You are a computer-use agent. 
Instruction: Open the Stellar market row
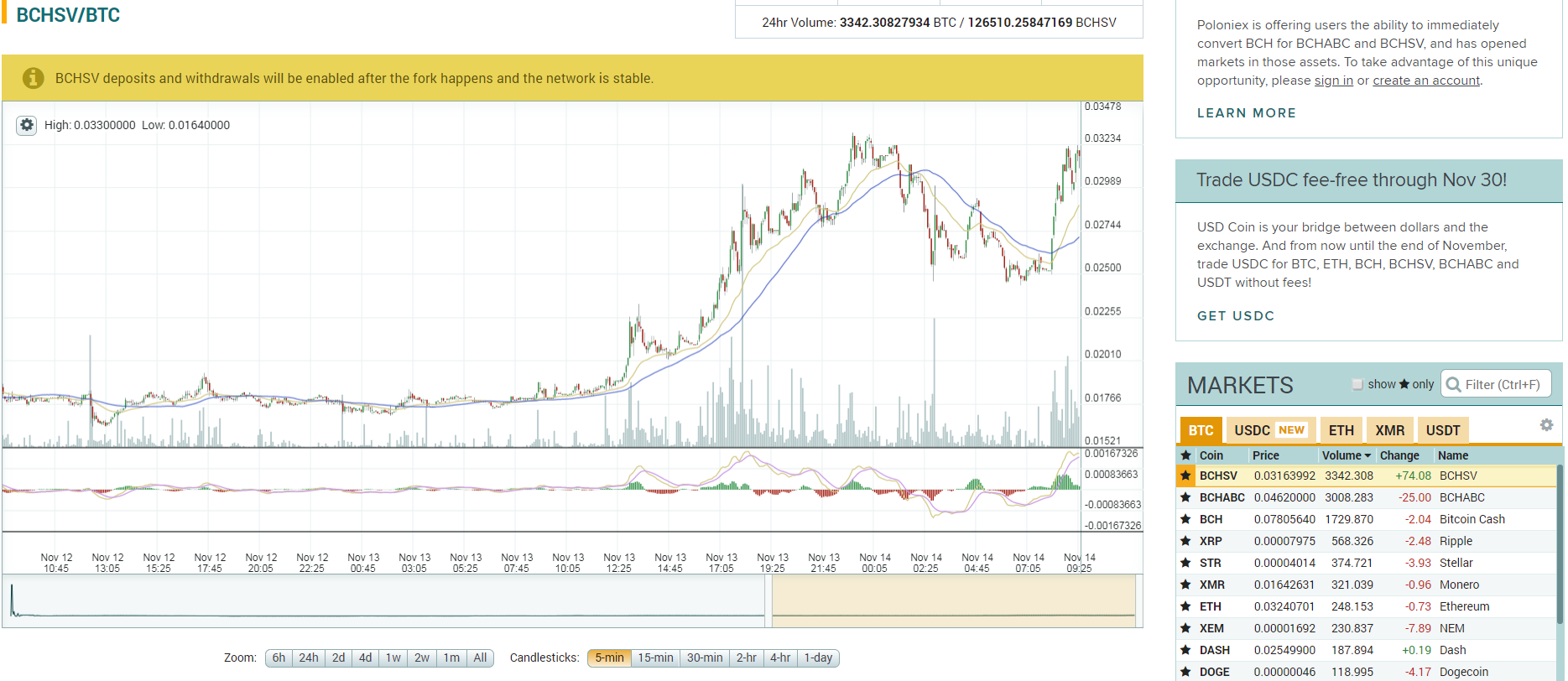(x=1366, y=563)
